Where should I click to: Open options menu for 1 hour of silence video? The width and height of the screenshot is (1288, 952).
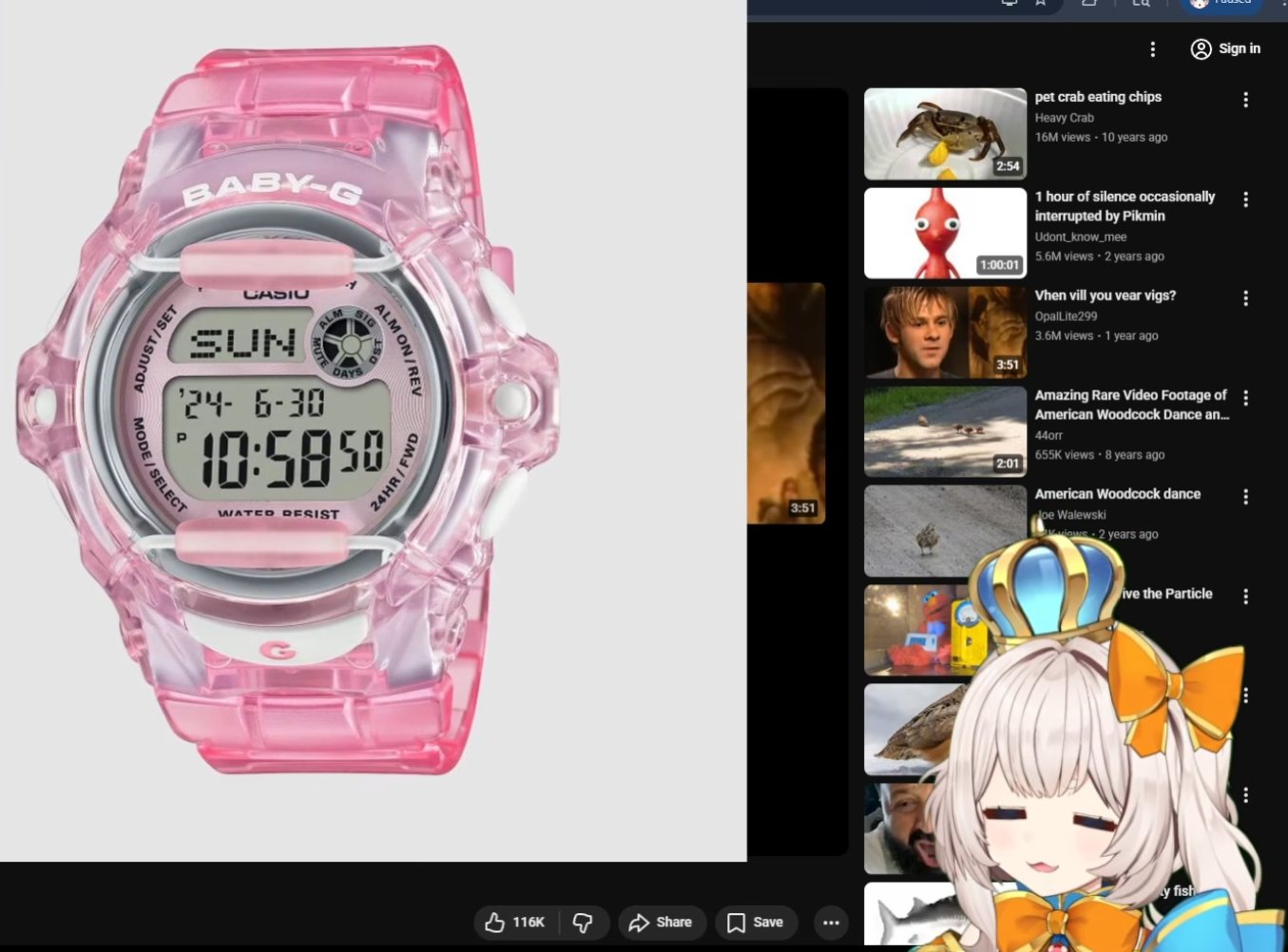[x=1245, y=200]
